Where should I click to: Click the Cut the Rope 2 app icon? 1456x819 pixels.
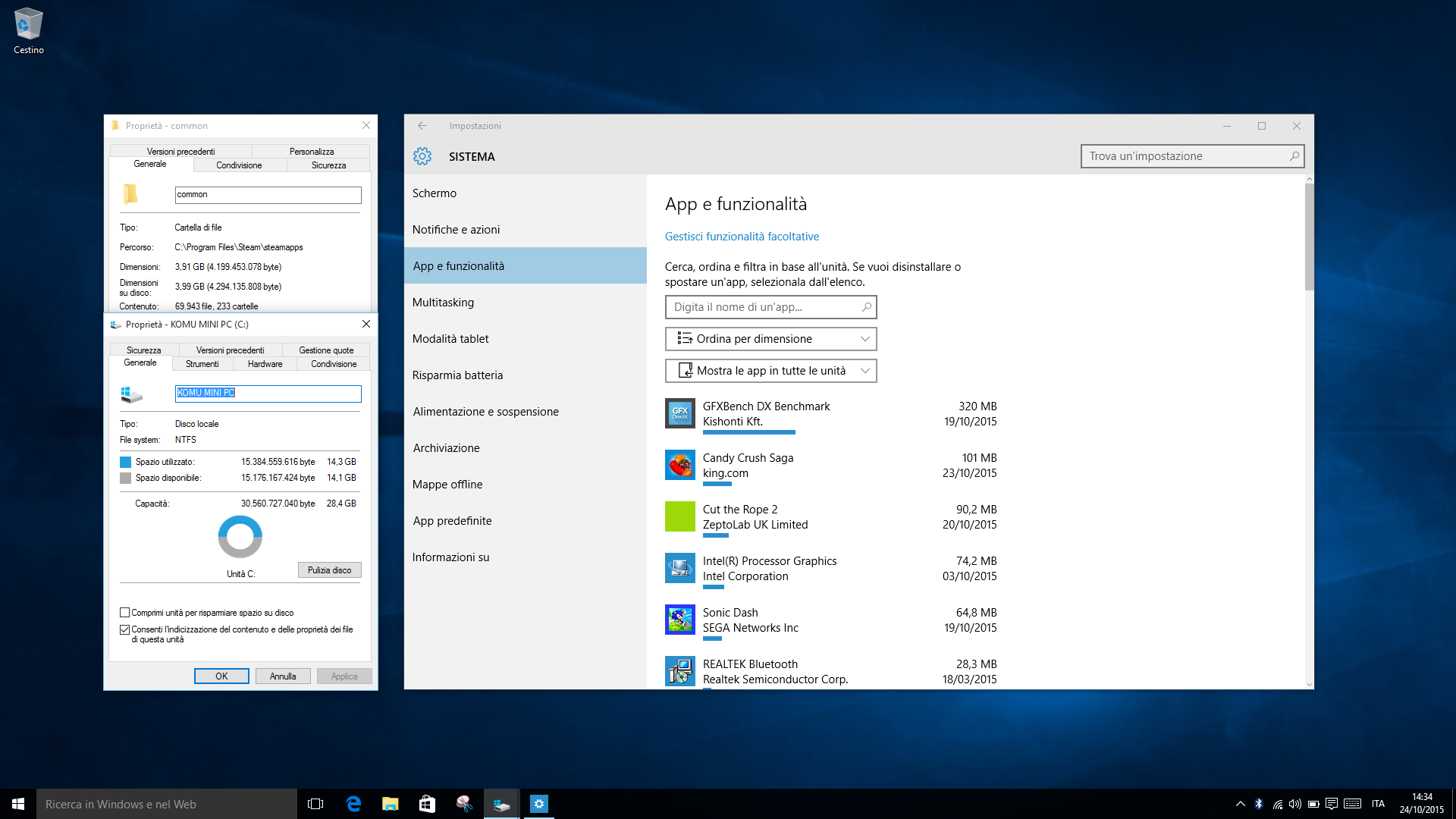pos(680,516)
